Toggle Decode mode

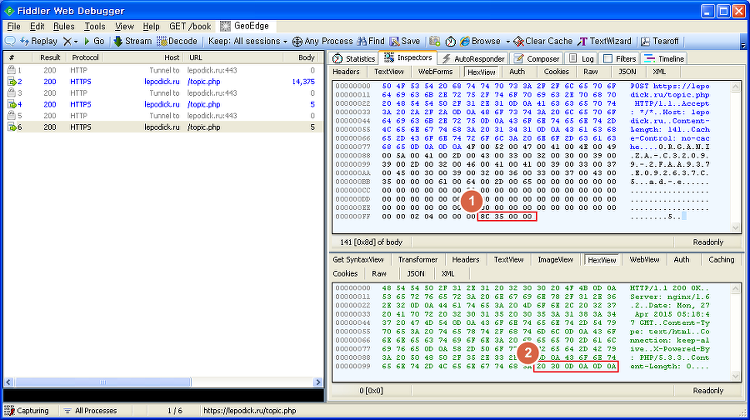(177, 41)
